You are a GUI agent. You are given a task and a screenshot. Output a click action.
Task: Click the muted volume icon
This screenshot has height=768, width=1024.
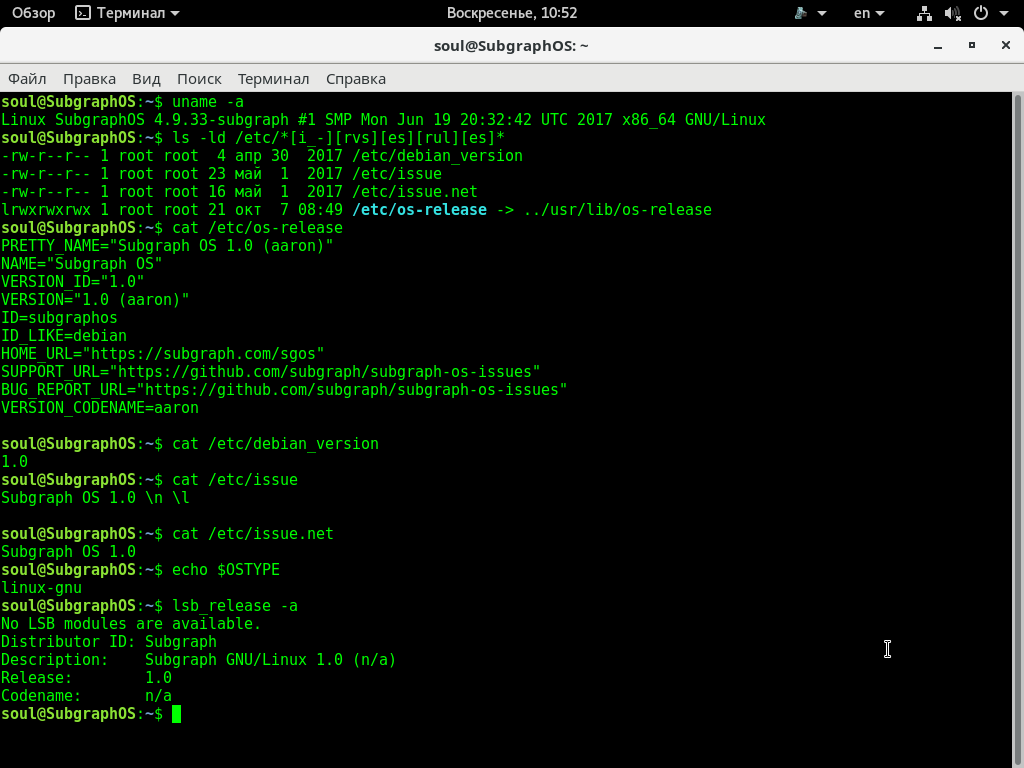[x=953, y=13]
